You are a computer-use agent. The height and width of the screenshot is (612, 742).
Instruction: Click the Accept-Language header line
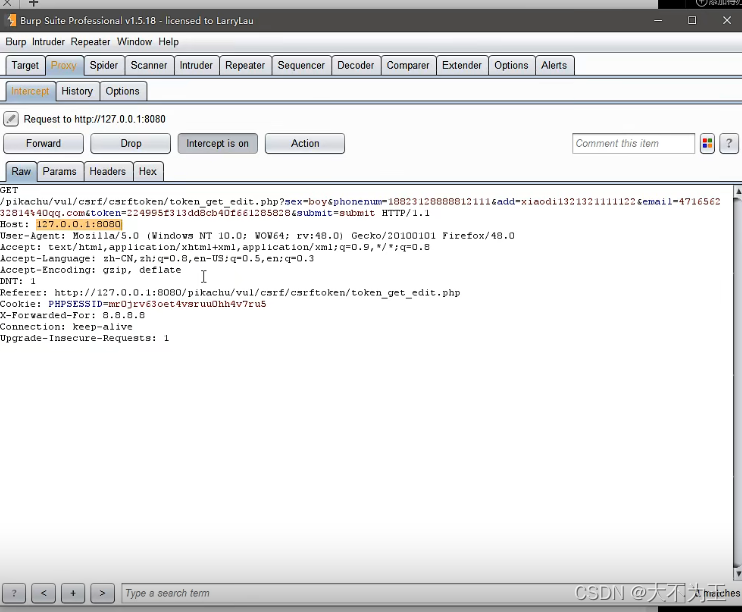coord(157,258)
